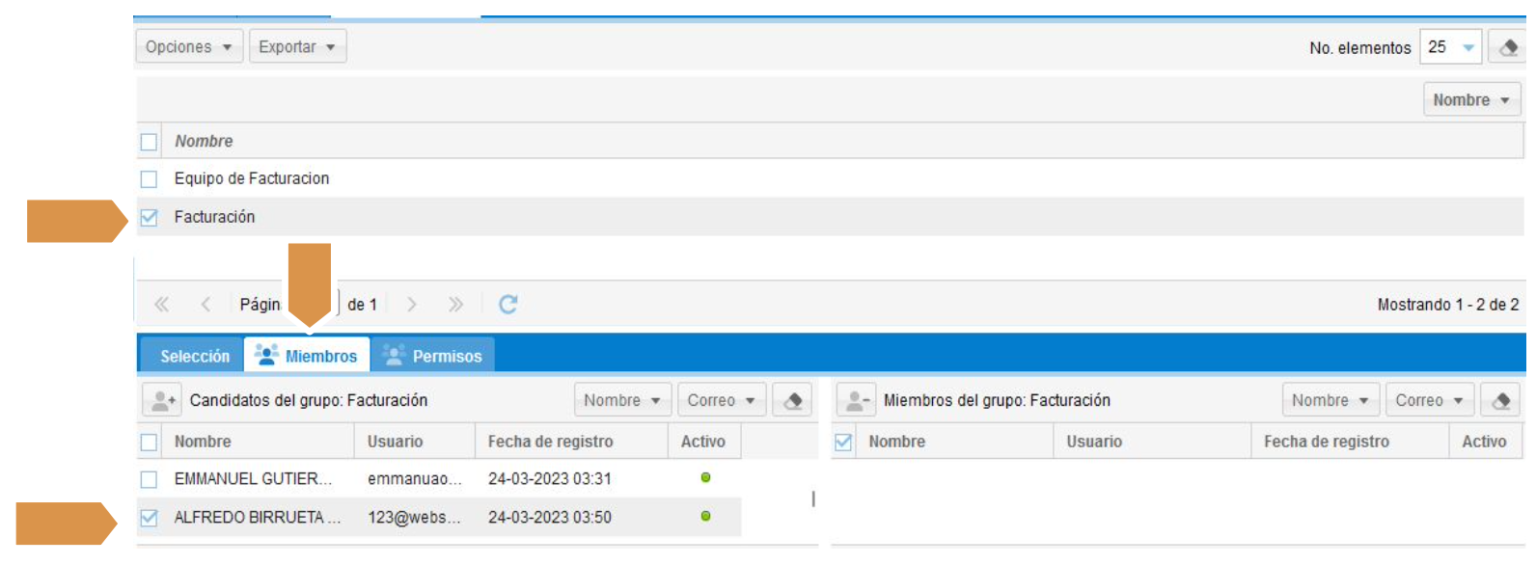The height and width of the screenshot is (565, 1536).
Task: Open the No. elementos 25 combo box
Action: [1450, 48]
